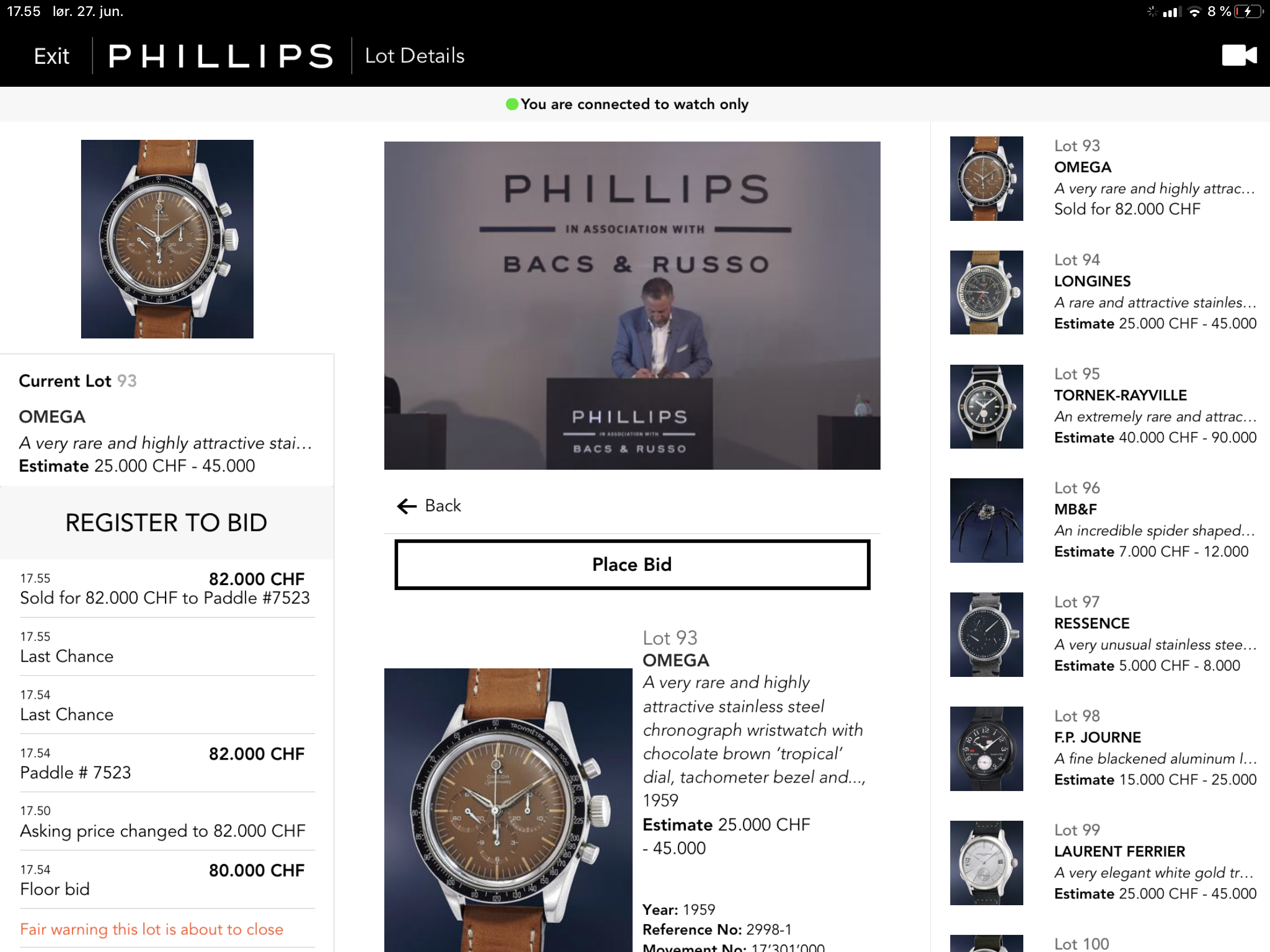Click the Exit button
The height and width of the screenshot is (952, 1270).
pos(51,56)
